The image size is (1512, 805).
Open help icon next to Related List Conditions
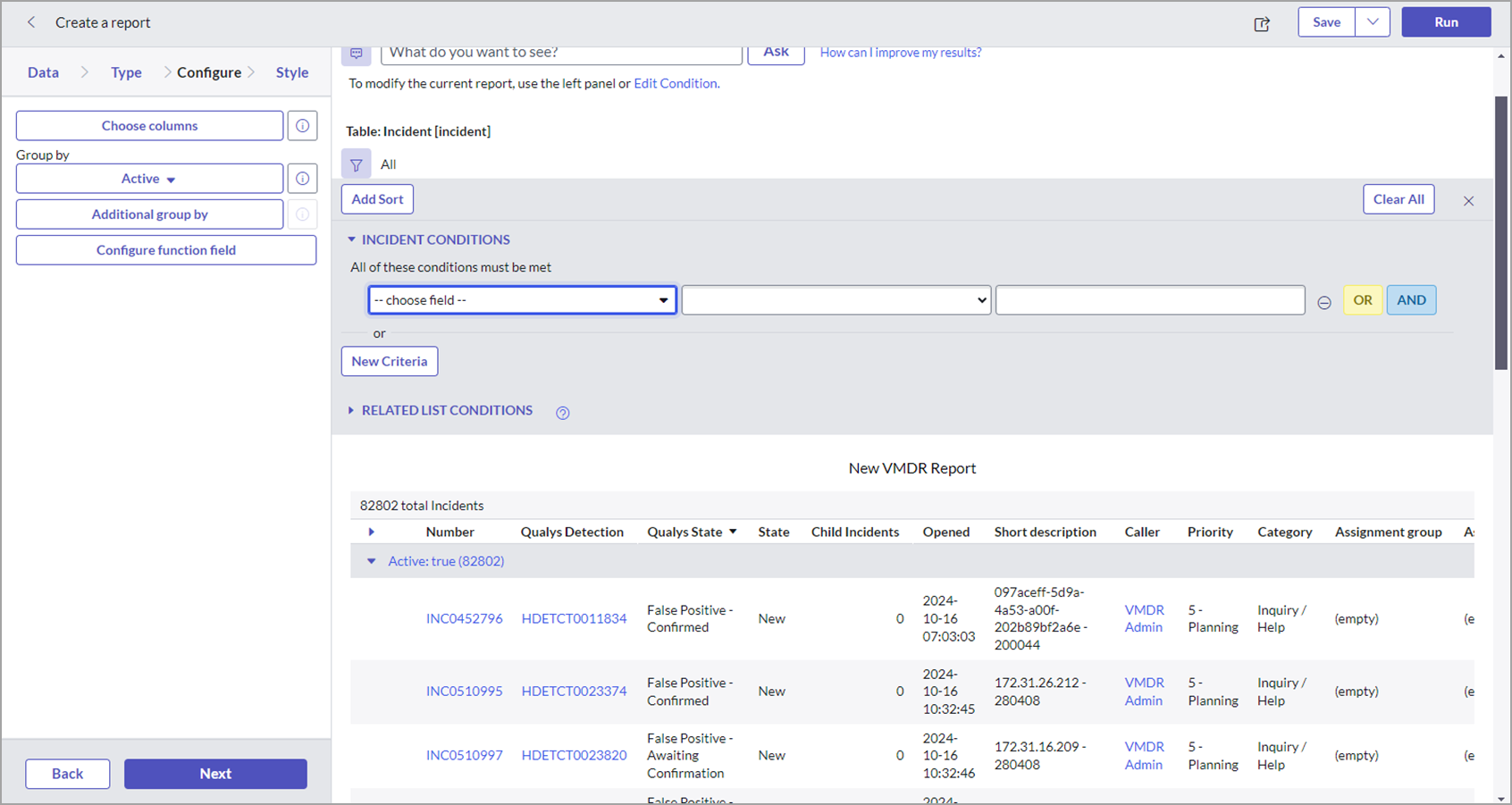[x=562, y=413]
